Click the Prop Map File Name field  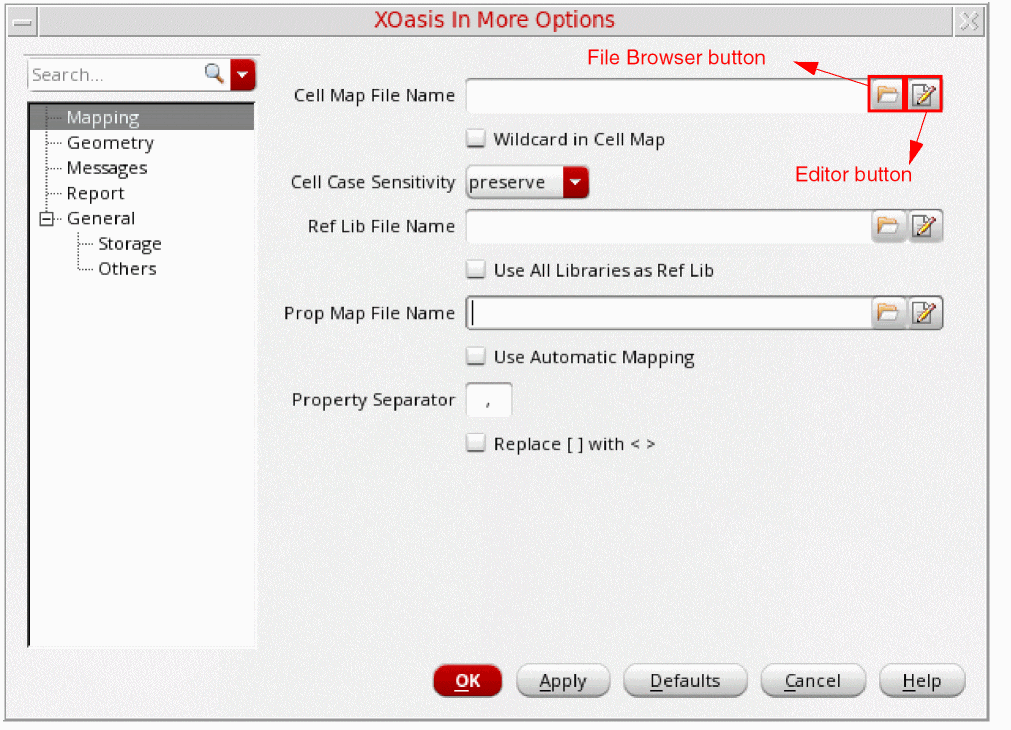[x=668, y=313]
